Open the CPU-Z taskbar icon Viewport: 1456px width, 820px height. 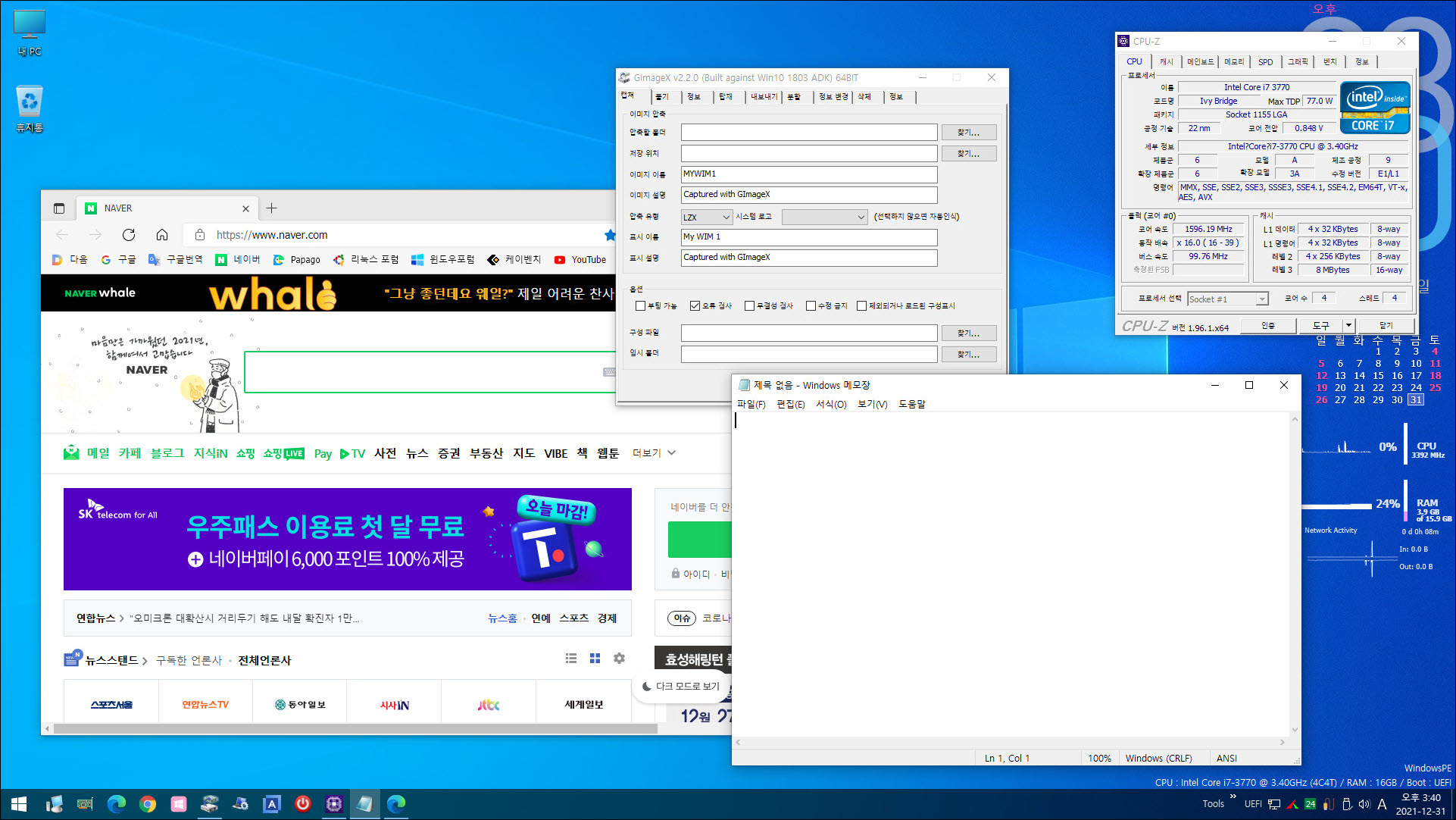333,804
